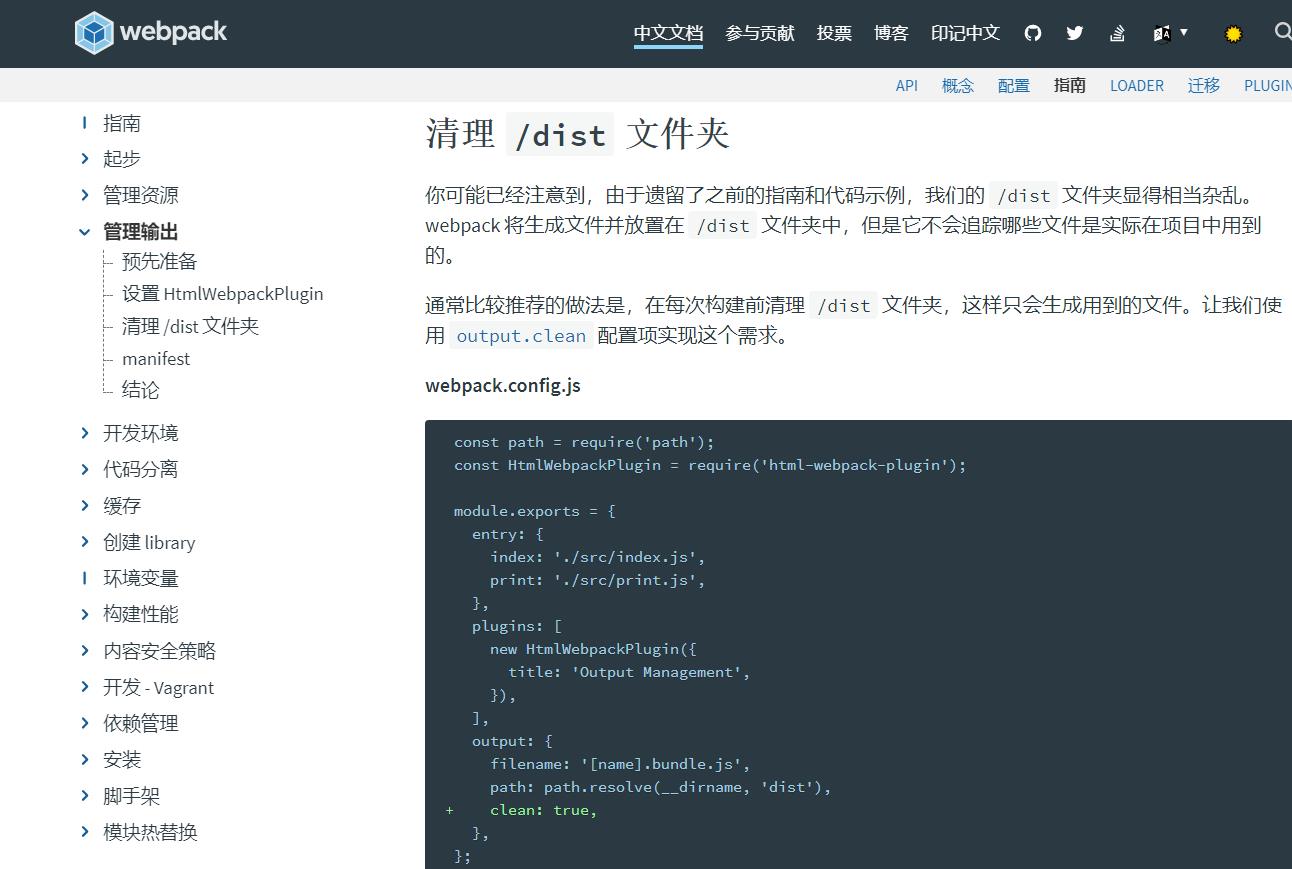Expand the 脚手架 sidebar chevron
Image resolution: width=1292 pixels, height=869 pixels.
[85, 796]
